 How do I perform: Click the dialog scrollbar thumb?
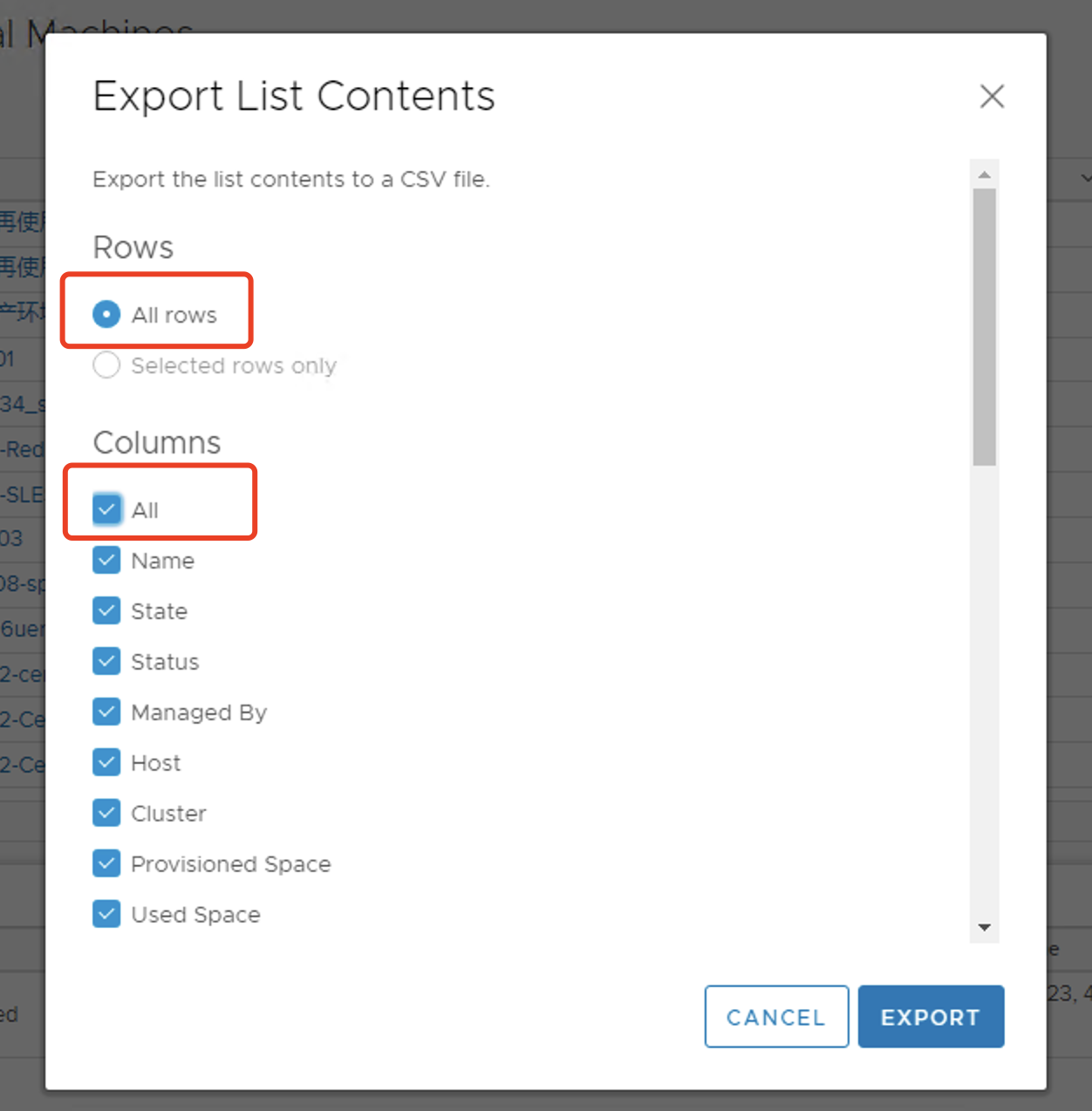[x=984, y=327]
